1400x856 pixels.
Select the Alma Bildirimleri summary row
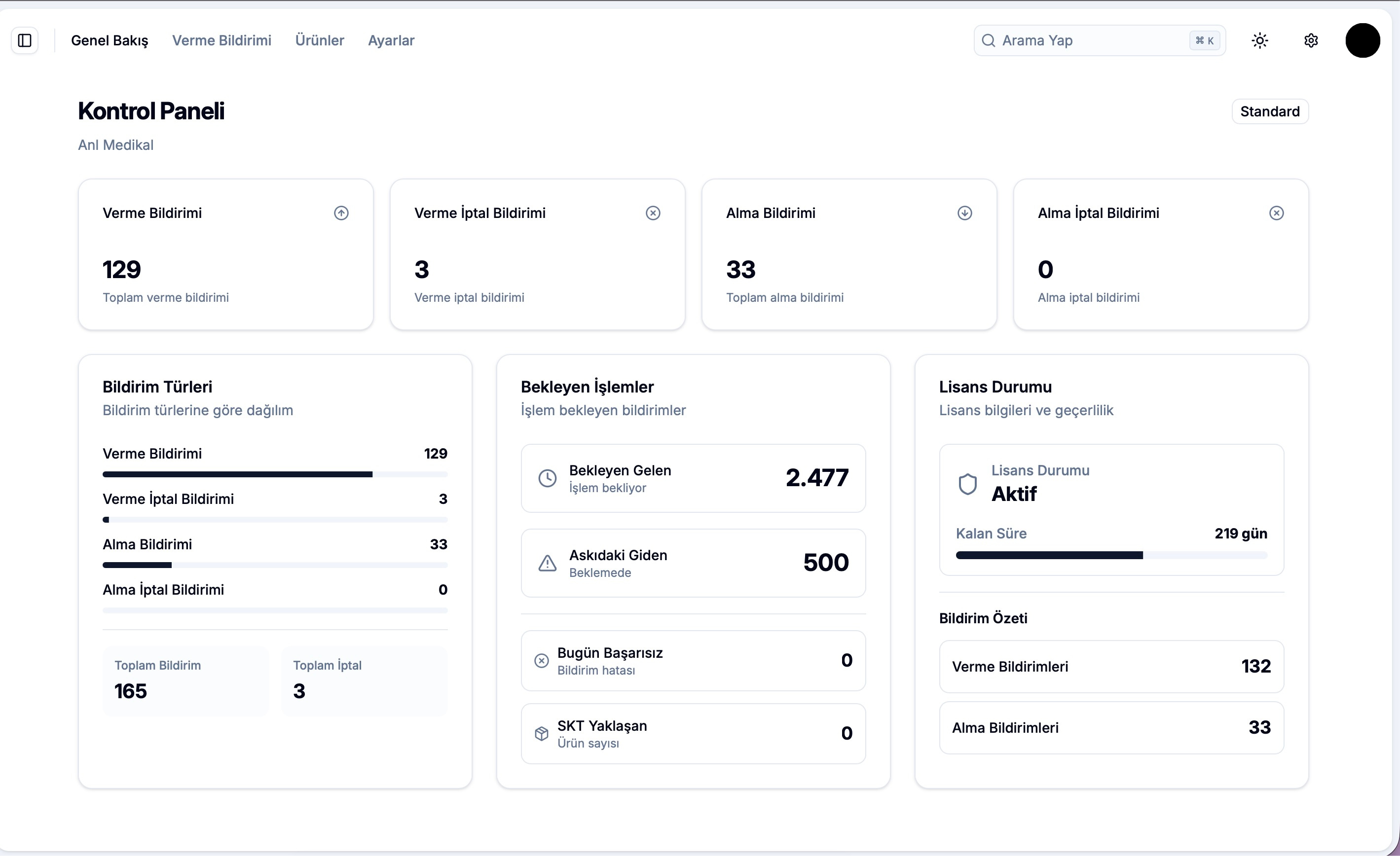click(x=1111, y=728)
